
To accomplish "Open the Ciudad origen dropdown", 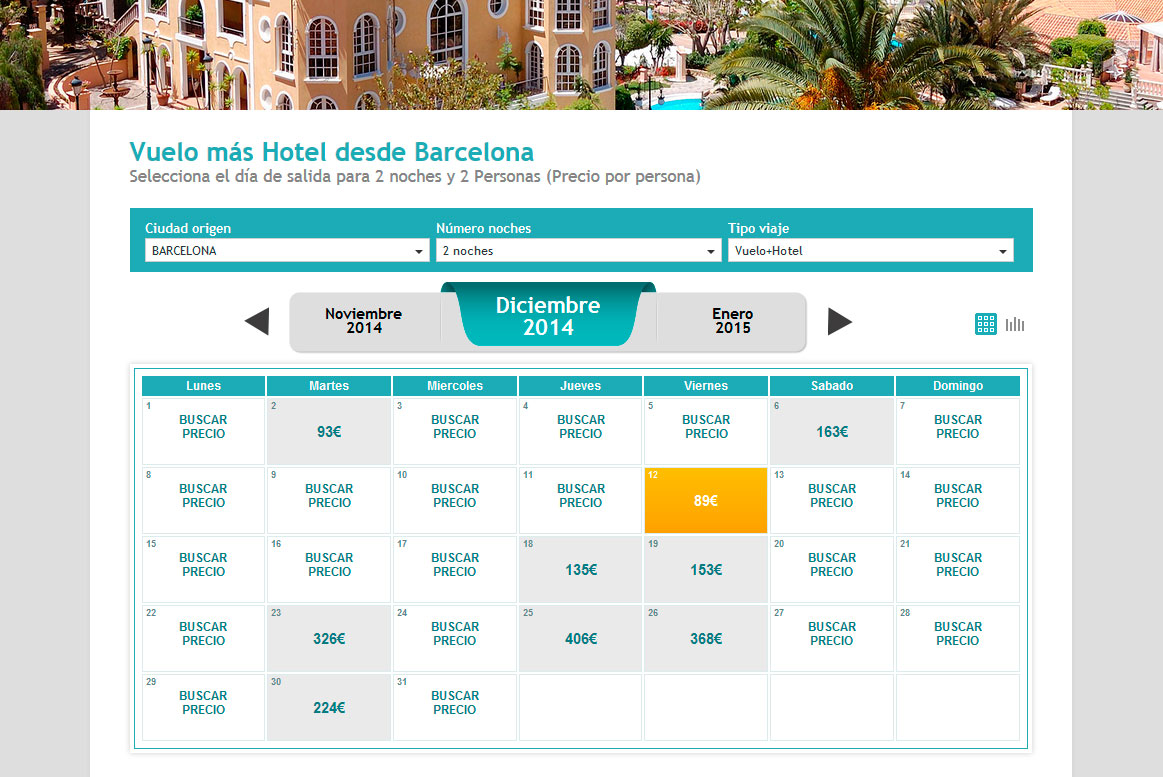I will 288,251.
